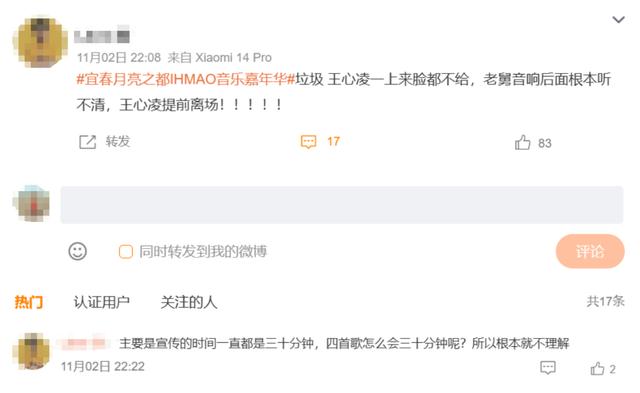Image resolution: width=640 pixels, height=393 pixels.
Task: Click the orange 评论 submit button
Action: (590, 251)
